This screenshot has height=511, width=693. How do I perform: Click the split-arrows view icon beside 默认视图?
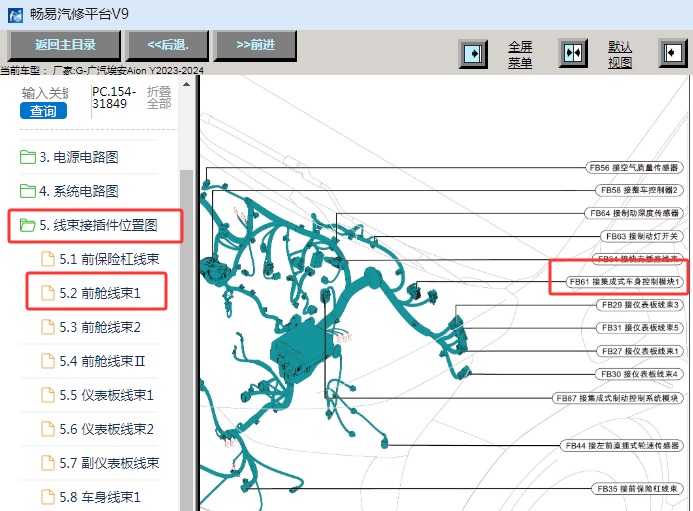(573, 53)
